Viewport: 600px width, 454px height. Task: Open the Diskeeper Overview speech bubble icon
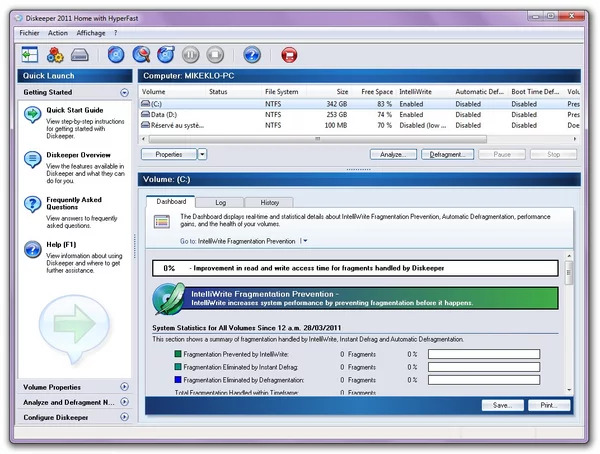click(x=33, y=159)
